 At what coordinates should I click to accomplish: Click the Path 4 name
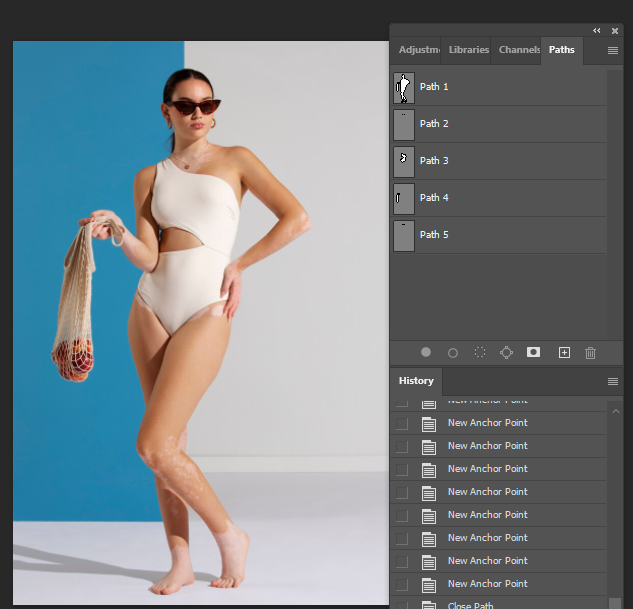(x=434, y=198)
